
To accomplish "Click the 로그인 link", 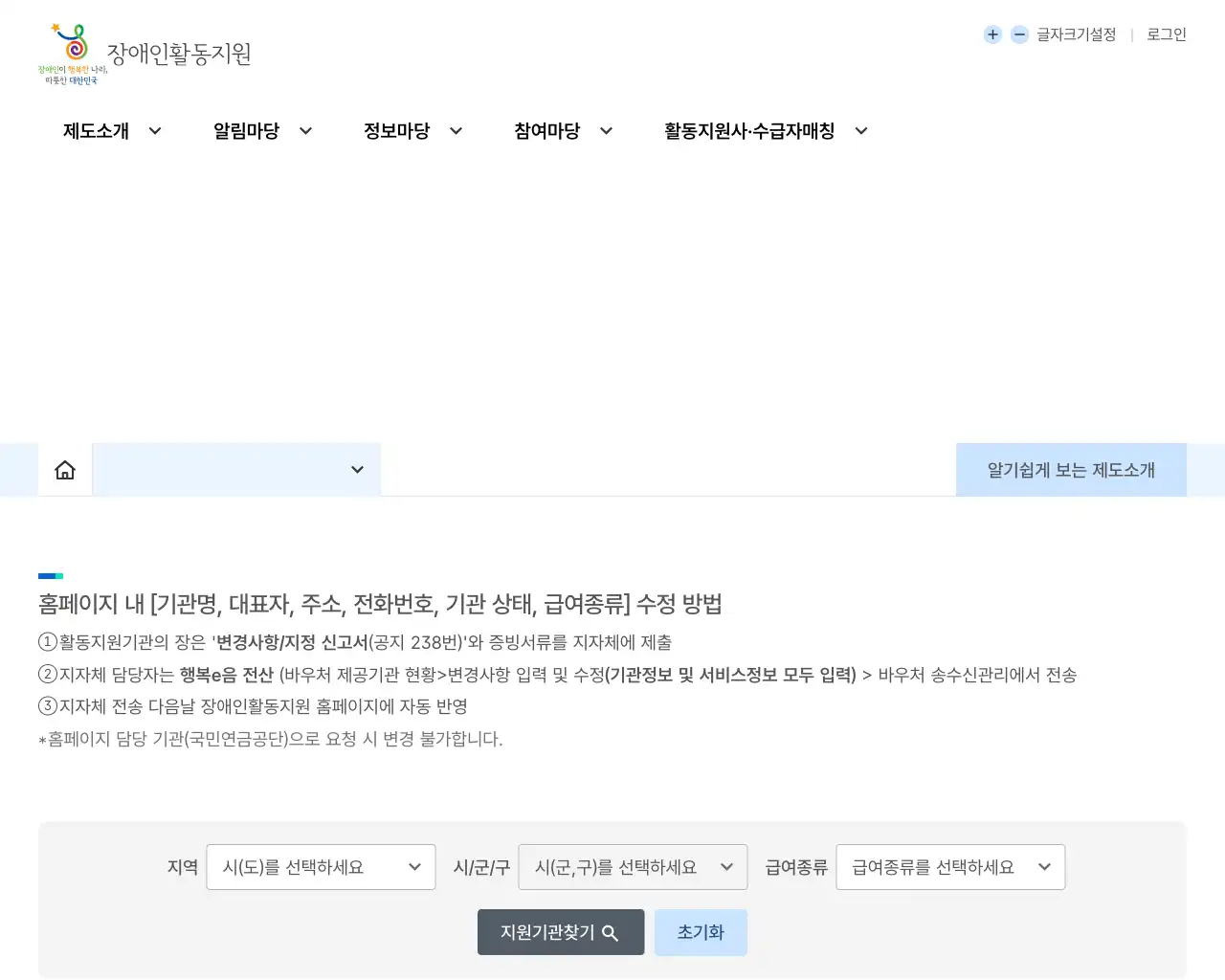I will click(x=1165, y=33).
